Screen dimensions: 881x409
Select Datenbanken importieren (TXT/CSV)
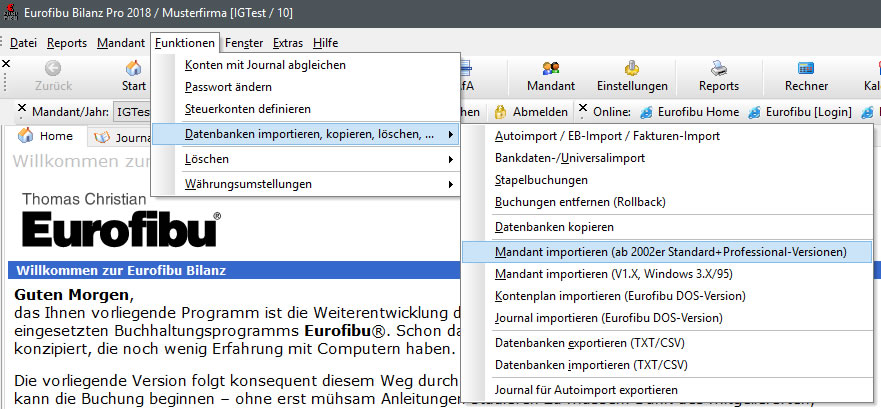(667, 365)
